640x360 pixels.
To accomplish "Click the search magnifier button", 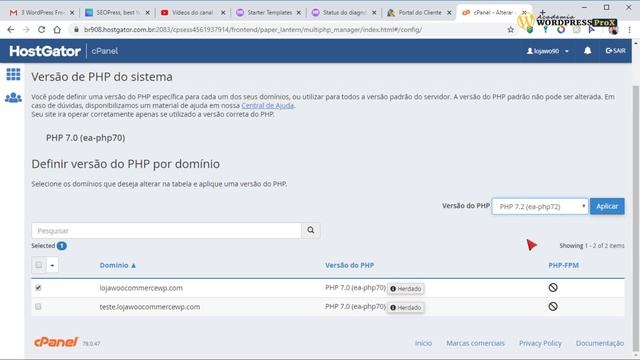I will pos(311,230).
